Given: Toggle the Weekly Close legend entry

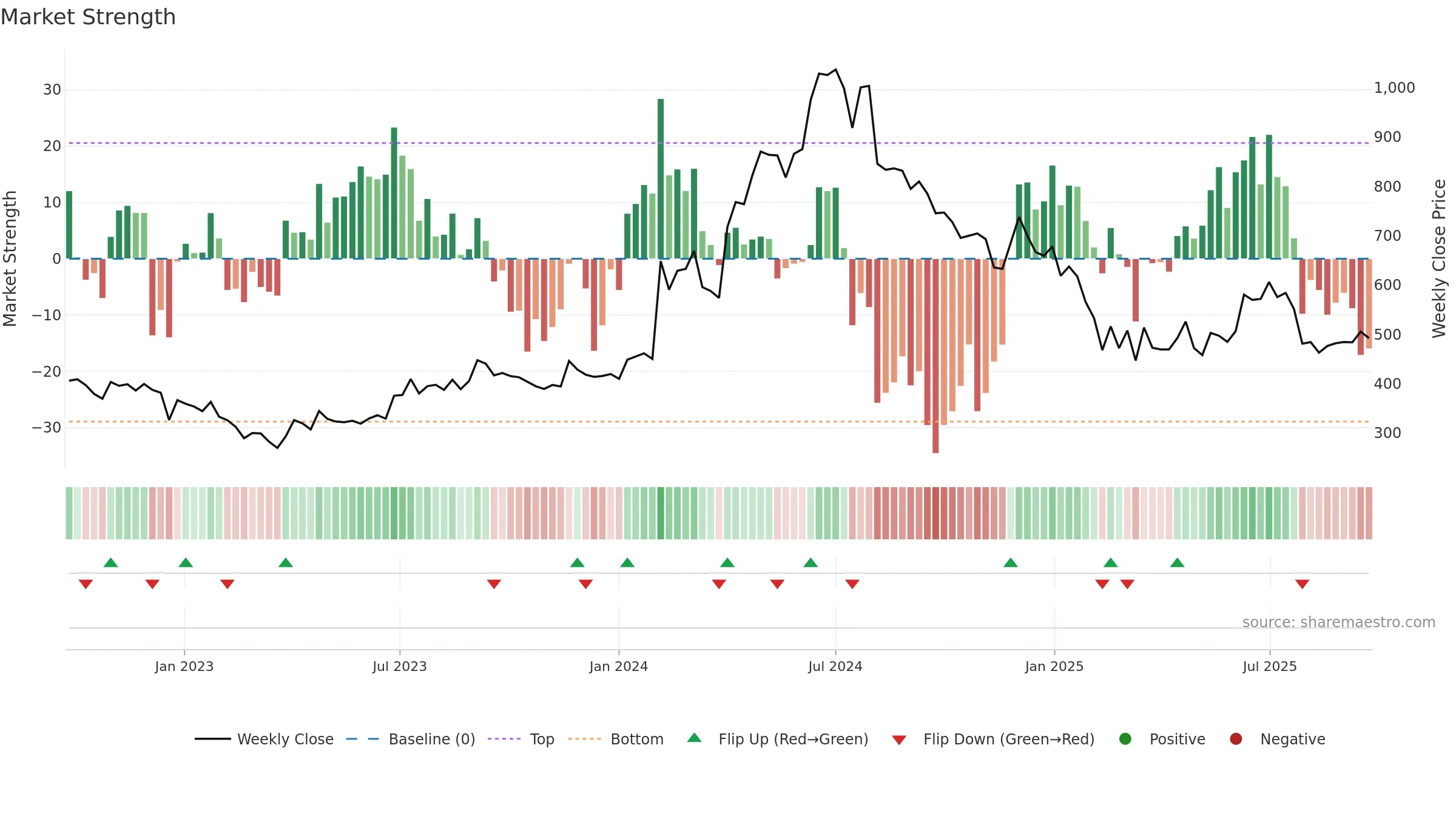Looking at the screenshot, I should pyautogui.click(x=264, y=739).
